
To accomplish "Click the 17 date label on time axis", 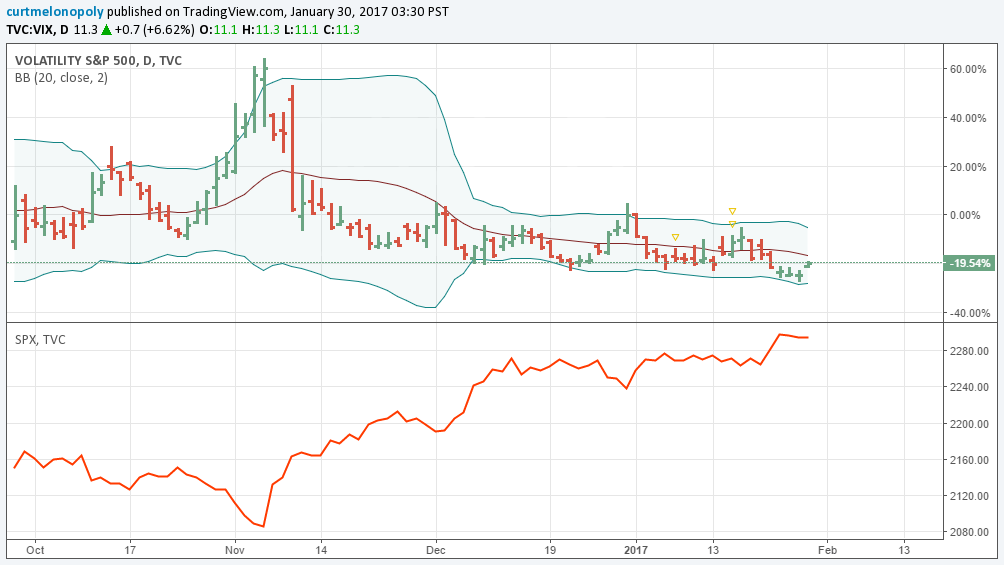I will coord(130,550).
